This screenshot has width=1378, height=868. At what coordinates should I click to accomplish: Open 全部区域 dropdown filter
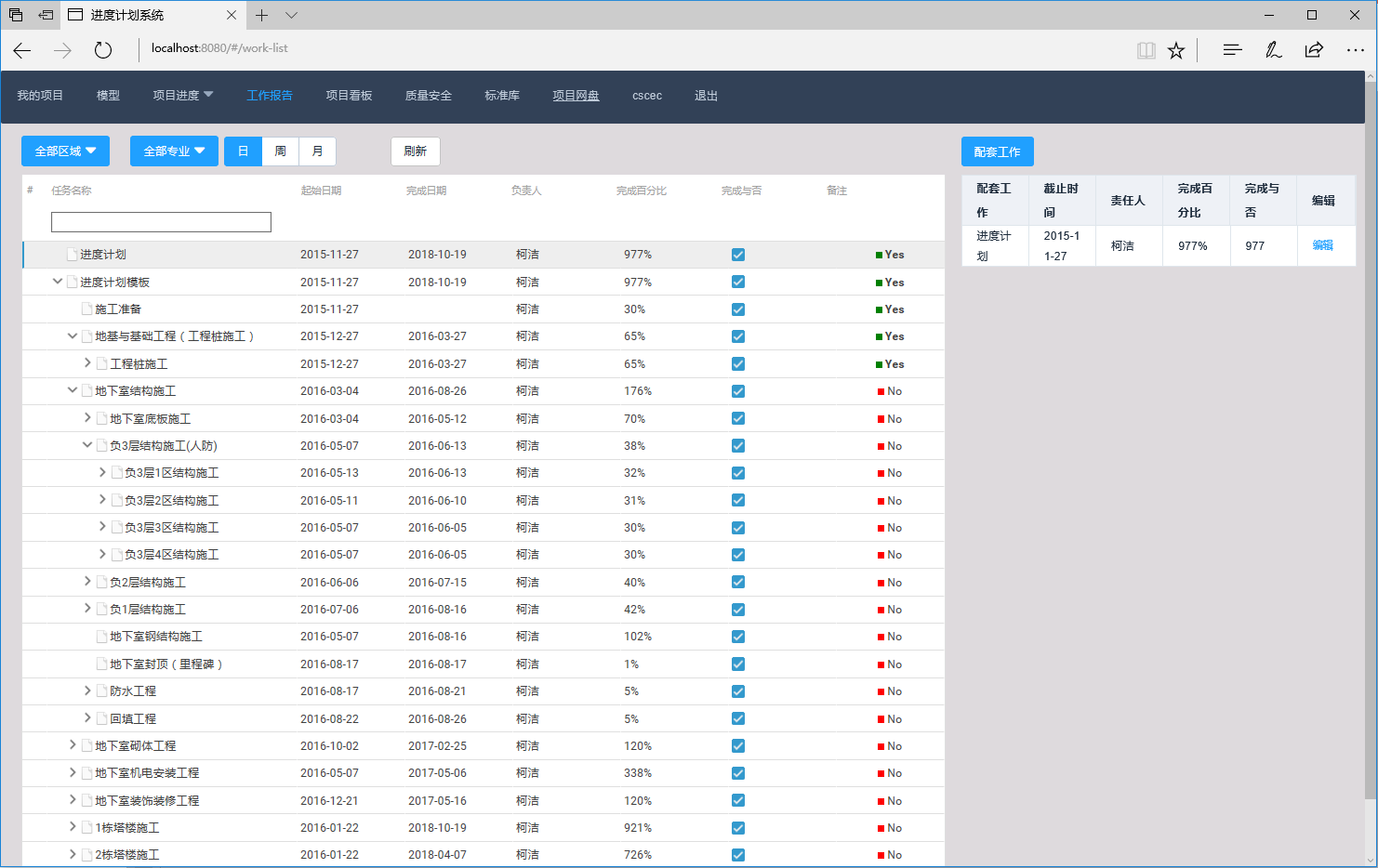pos(65,151)
